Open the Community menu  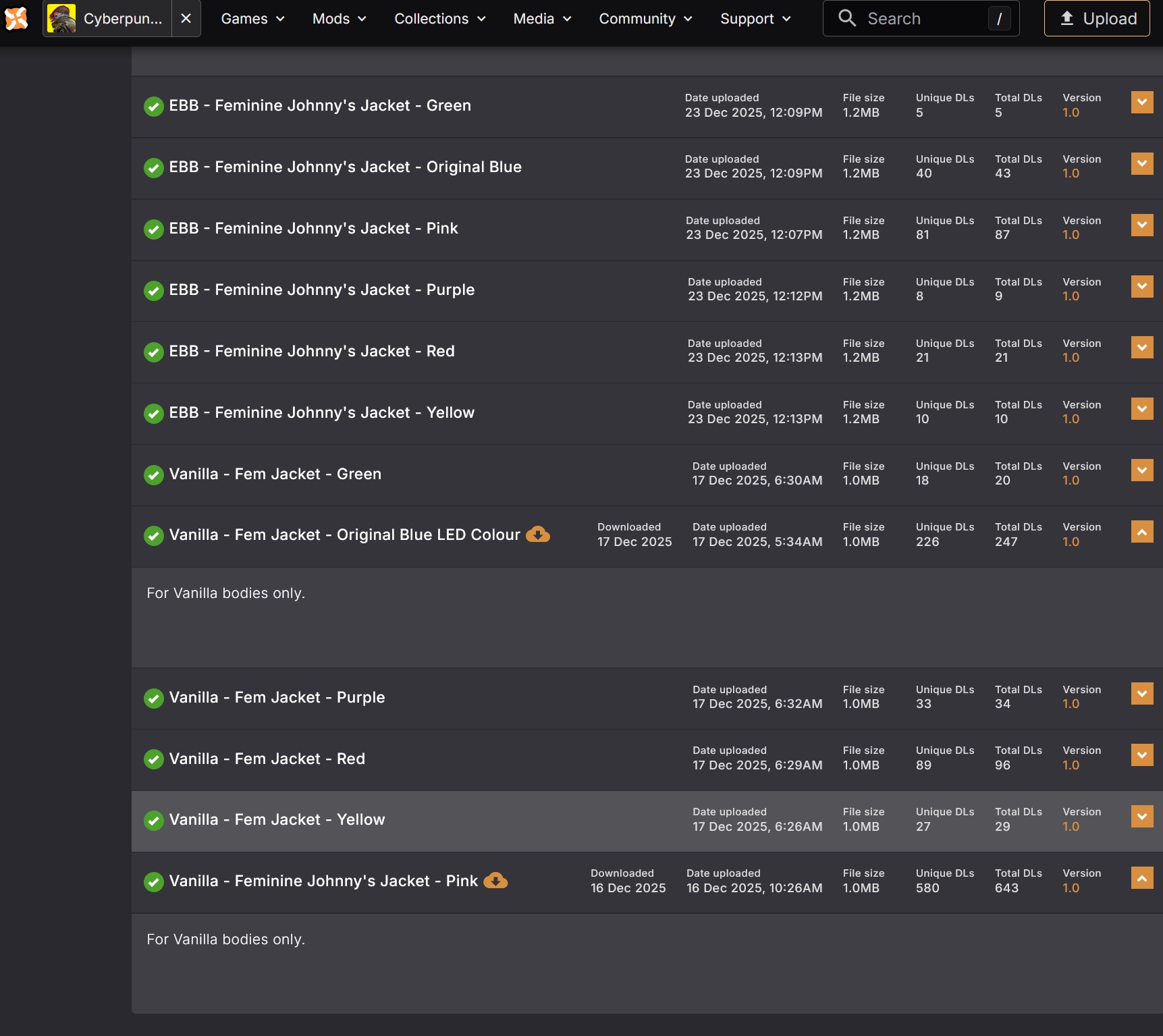646,18
